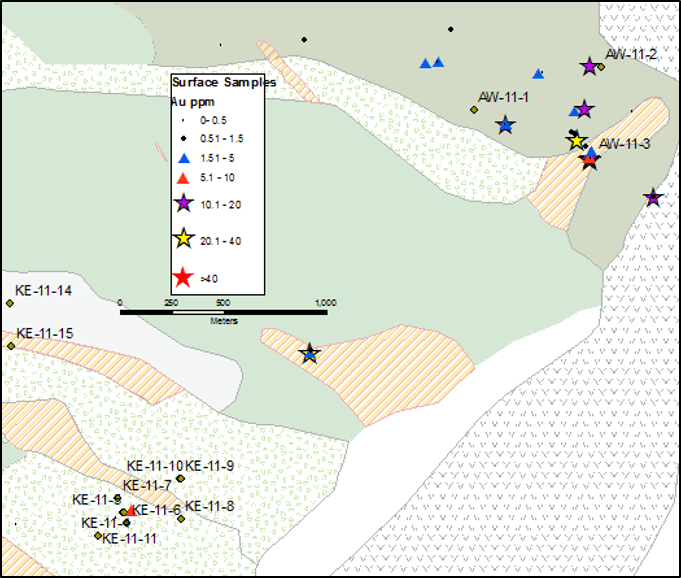681x578 pixels.
Task: Click the scale bar
Action: [224, 312]
